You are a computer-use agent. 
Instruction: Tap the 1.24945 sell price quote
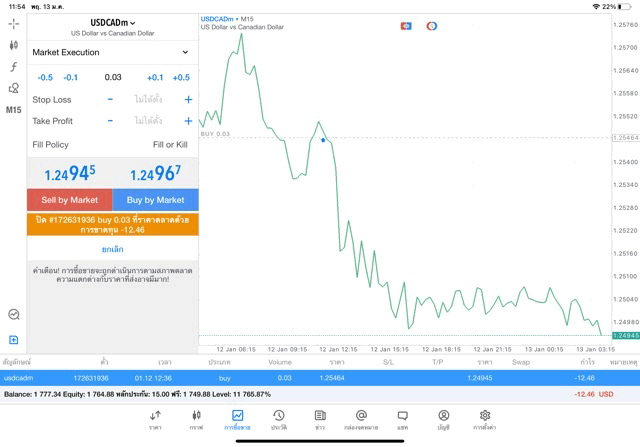[70, 173]
